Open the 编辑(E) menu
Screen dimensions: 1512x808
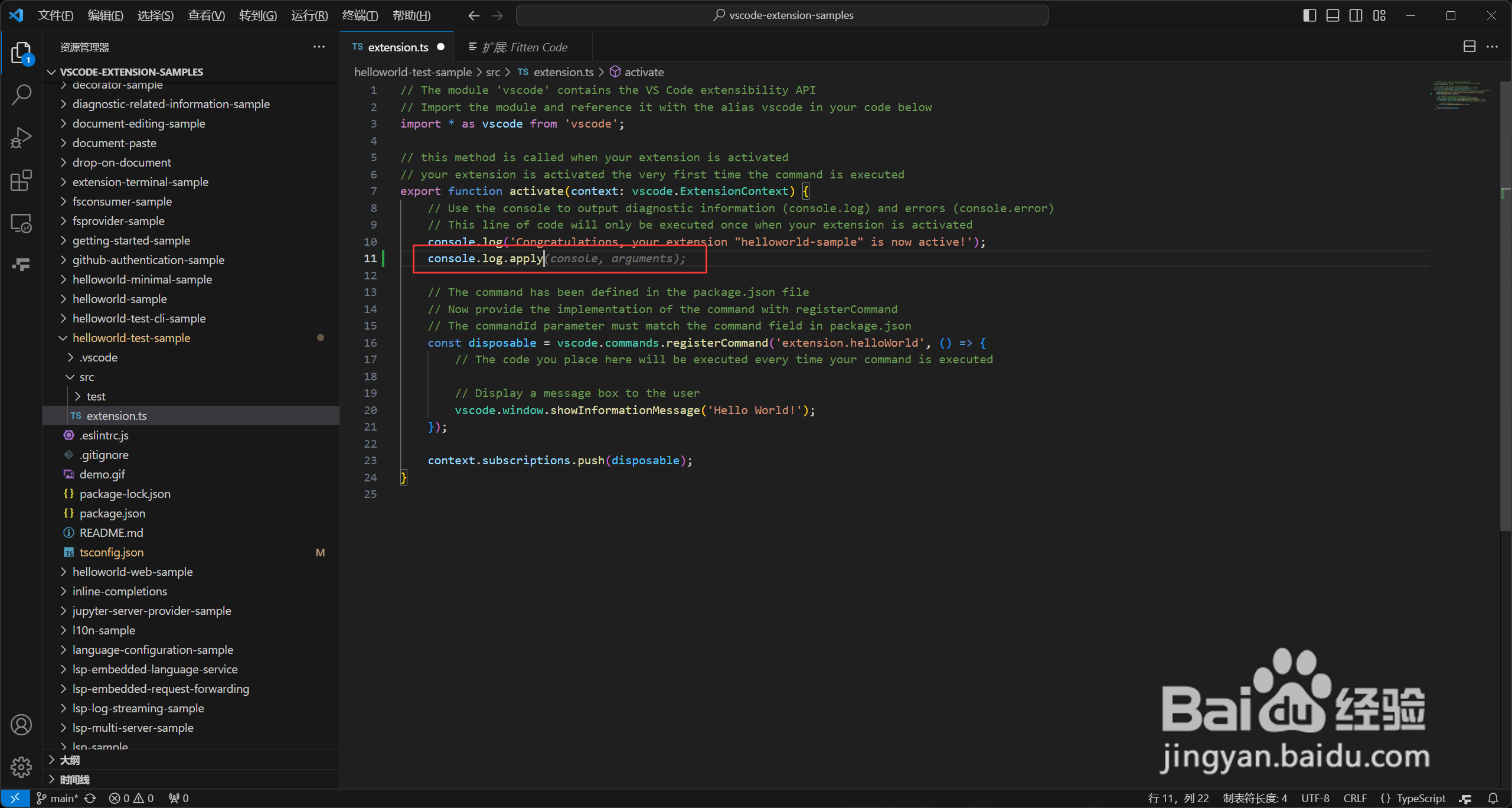click(x=105, y=15)
